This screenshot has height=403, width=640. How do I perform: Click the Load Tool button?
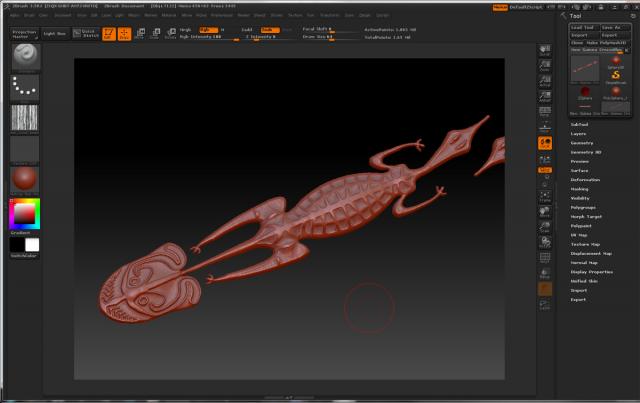[583, 27]
